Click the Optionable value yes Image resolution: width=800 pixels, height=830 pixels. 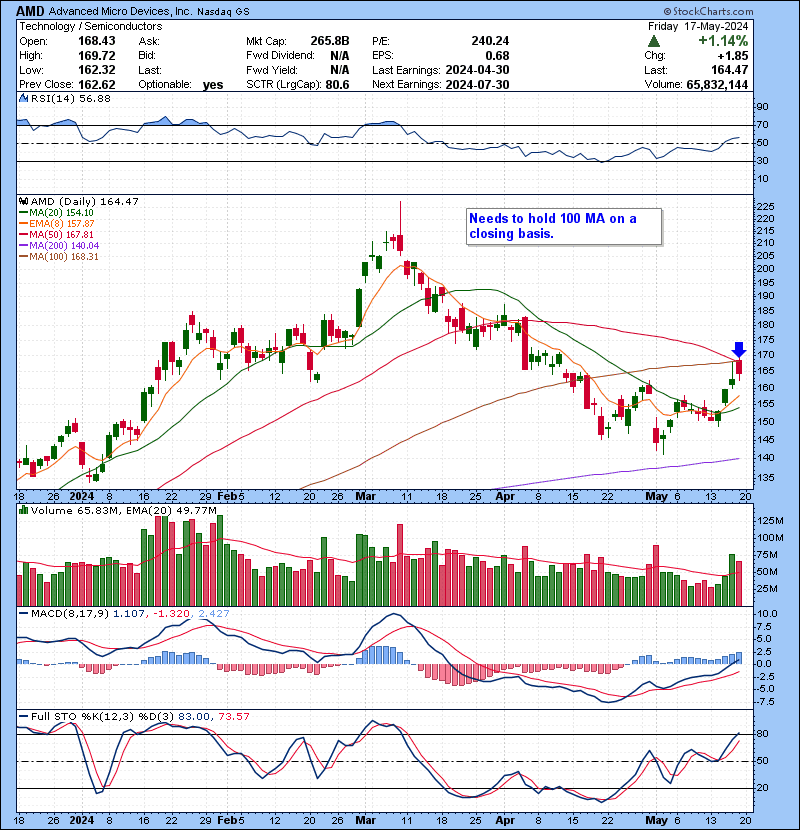(213, 85)
